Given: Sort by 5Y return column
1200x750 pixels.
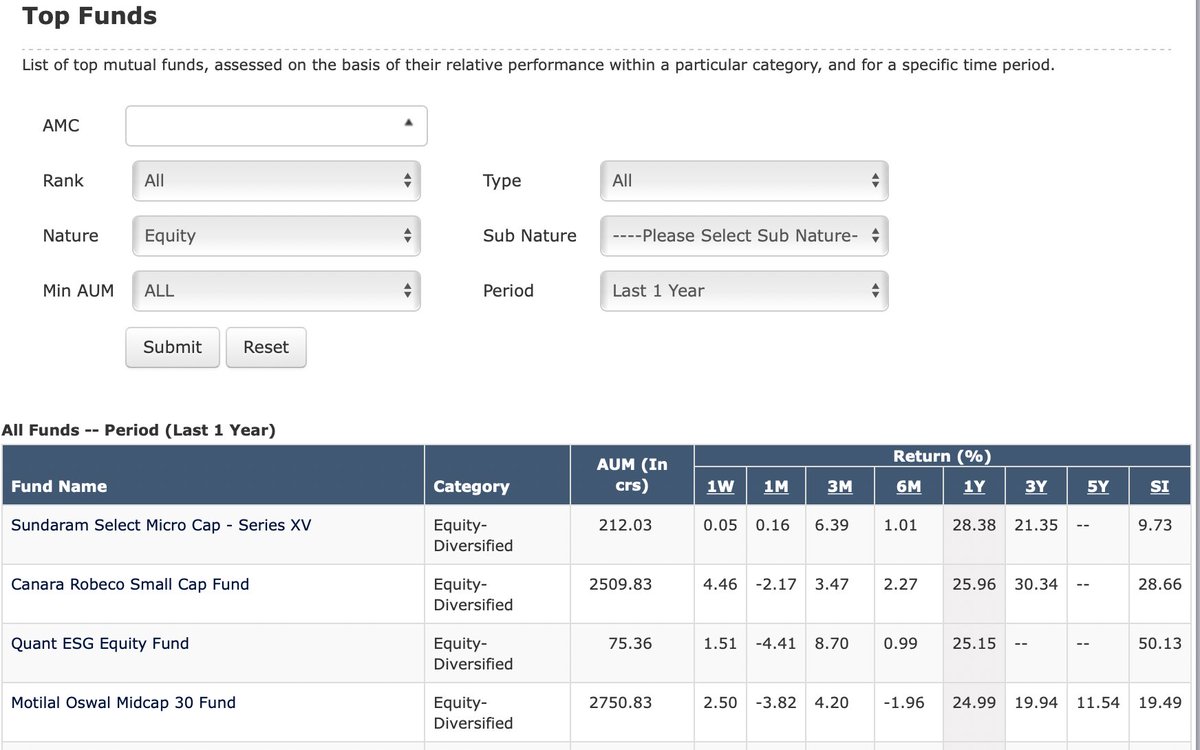Looking at the screenshot, I should (1098, 486).
